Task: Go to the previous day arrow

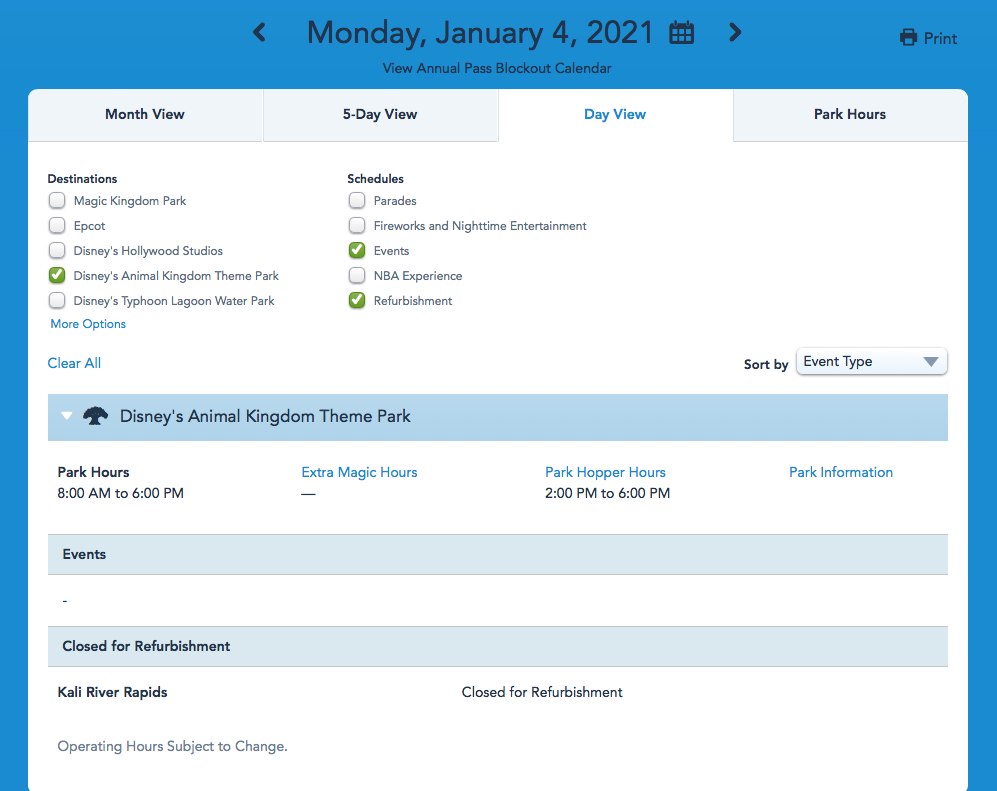Action: pos(259,33)
